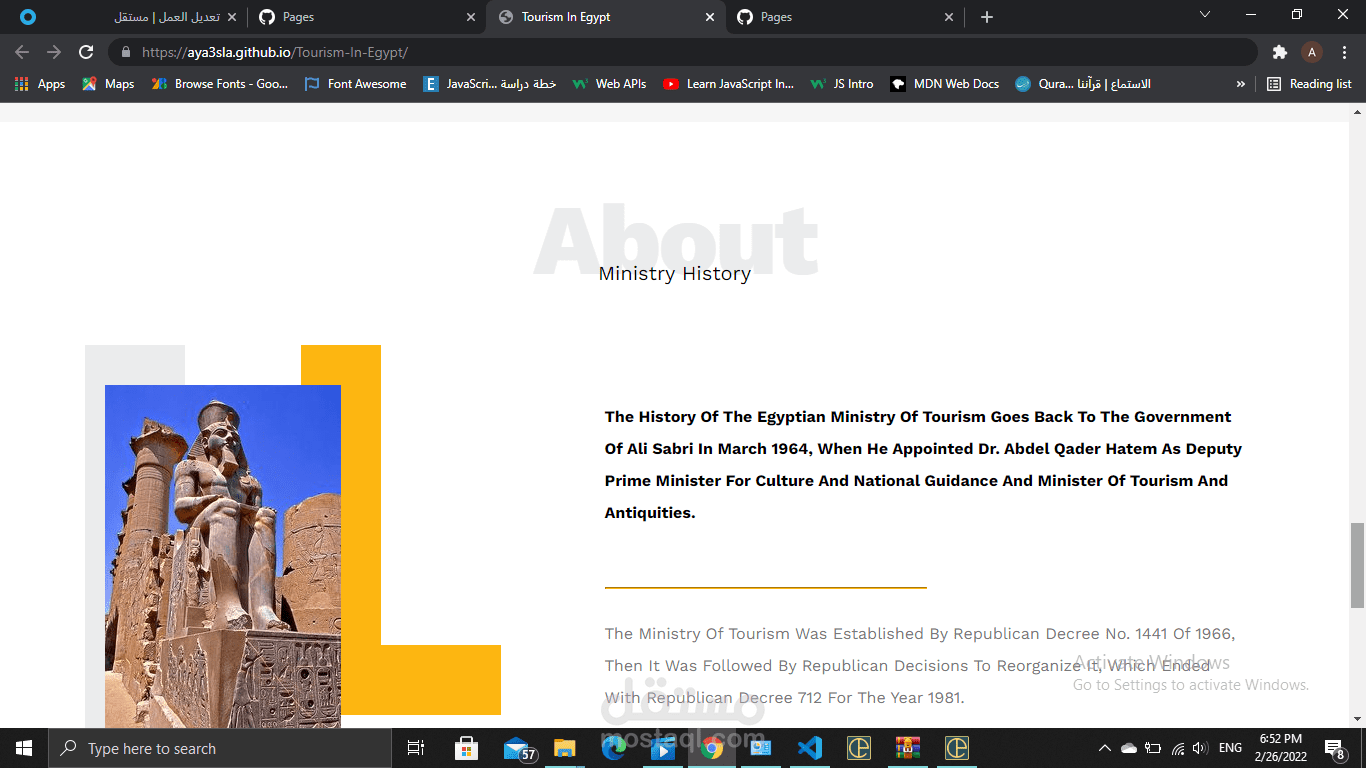Select the Tourism In Egypt tab
The width and height of the screenshot is (1366, 768).
pyautogui.click(x=604, y=17)
